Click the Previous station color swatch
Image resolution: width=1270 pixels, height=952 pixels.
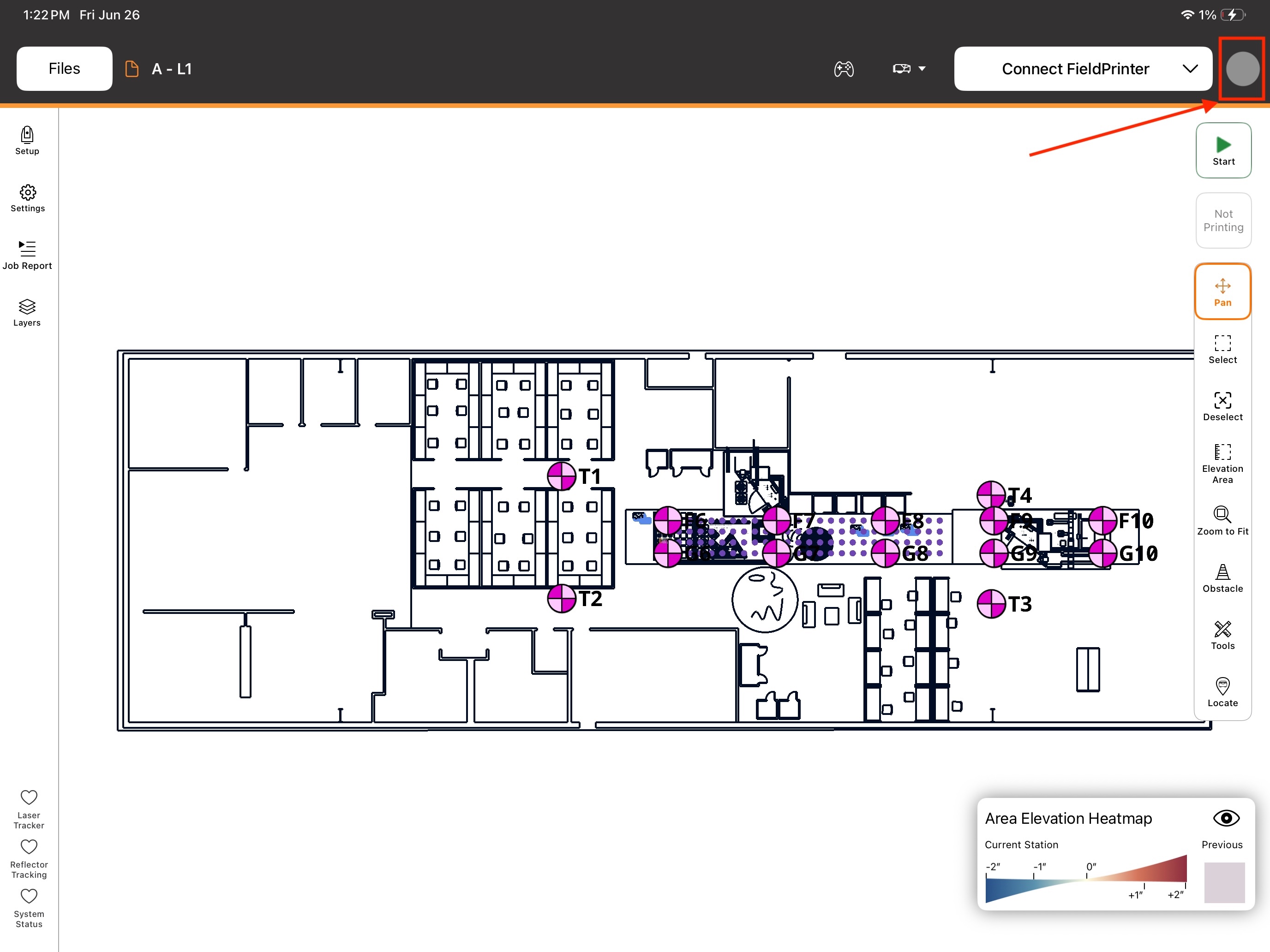[x=1224, y=882]
